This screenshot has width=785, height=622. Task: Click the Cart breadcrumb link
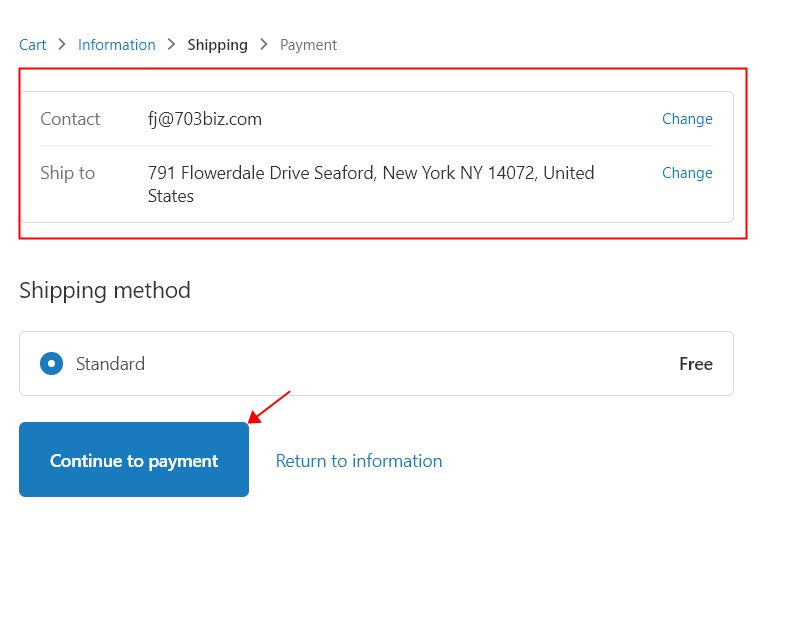pyautogui.click(x=33, y=45)
